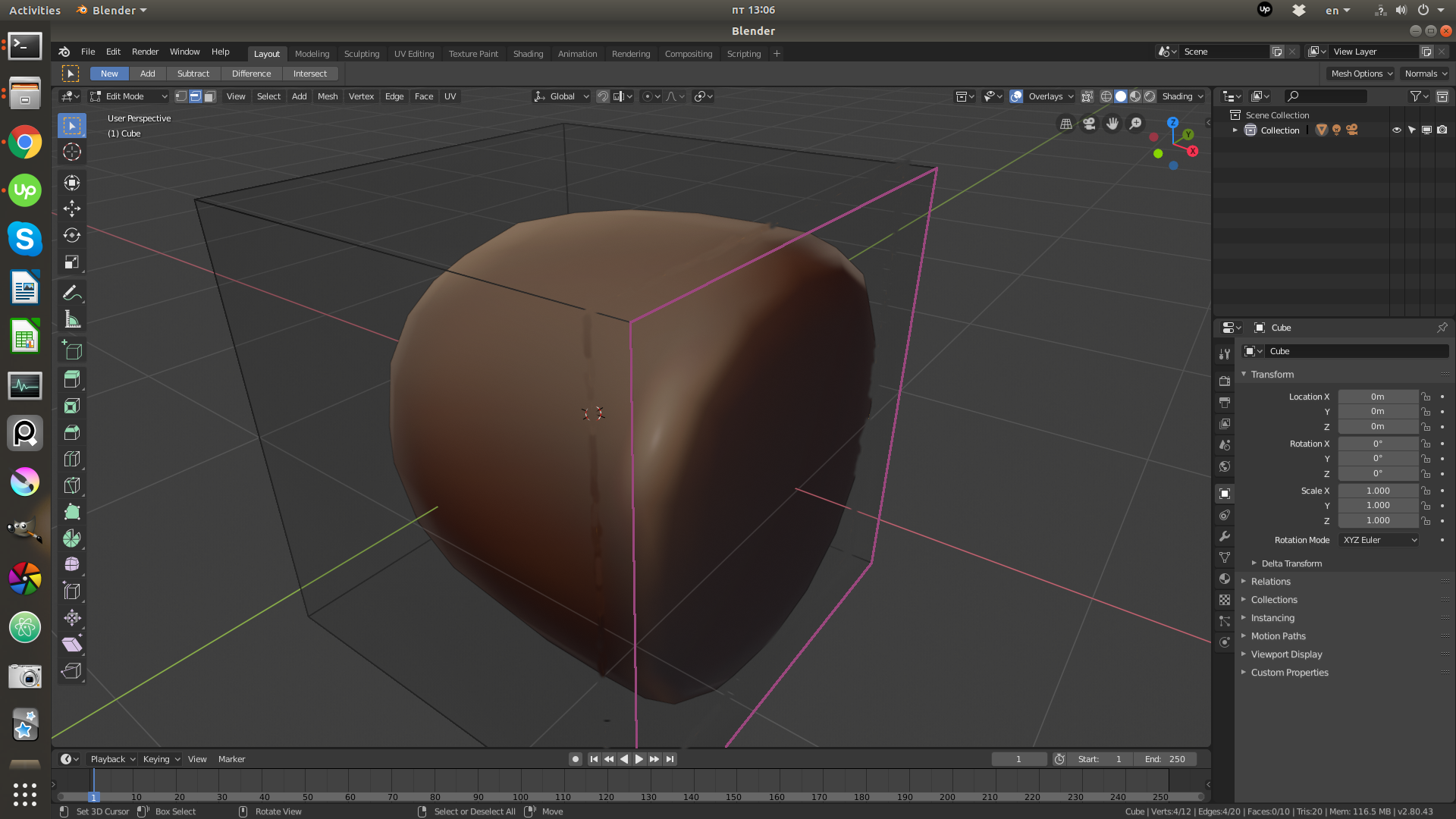Play the timeline animation

pyautogui.click(x=639, y=759)
